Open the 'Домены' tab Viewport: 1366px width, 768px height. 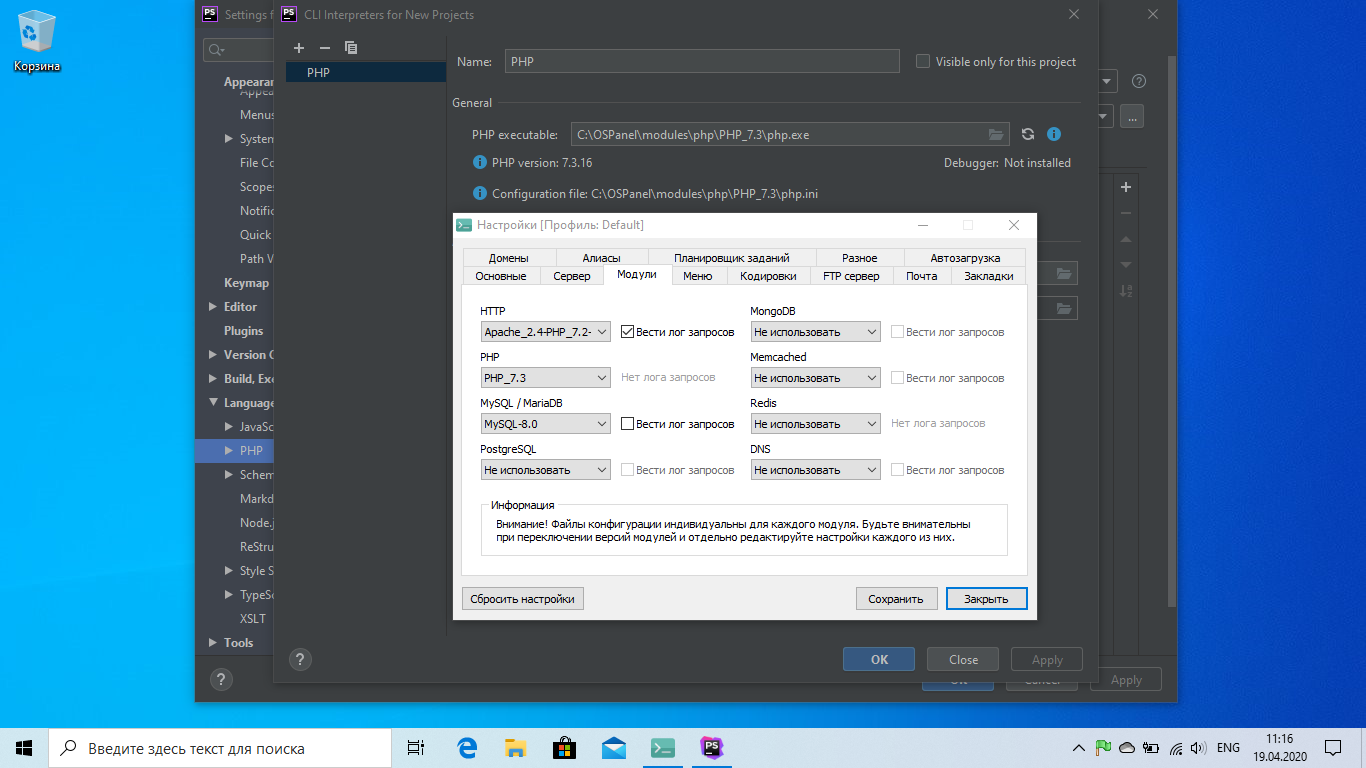(x=508, y=258)
